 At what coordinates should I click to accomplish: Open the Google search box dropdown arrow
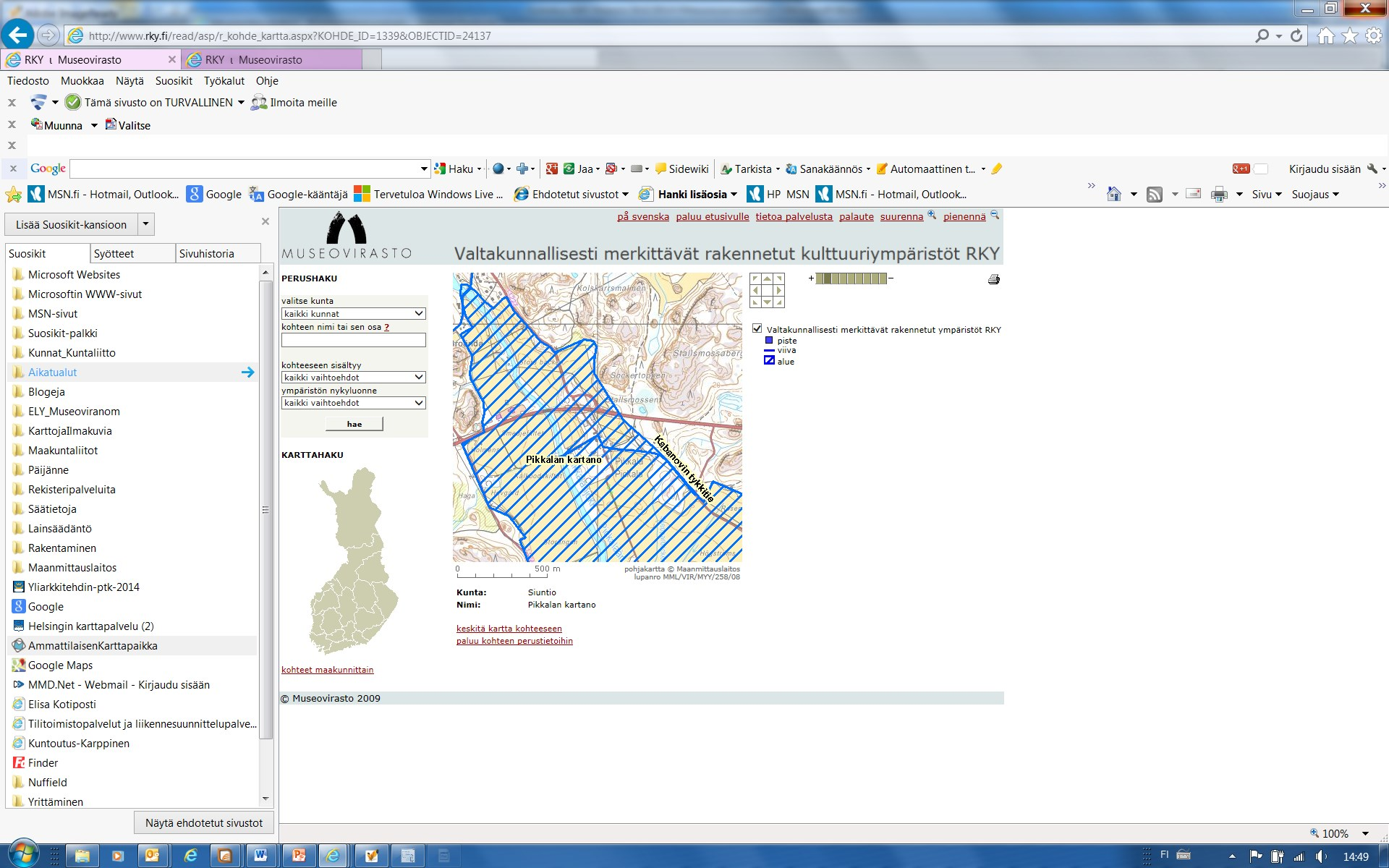point(424,169)
